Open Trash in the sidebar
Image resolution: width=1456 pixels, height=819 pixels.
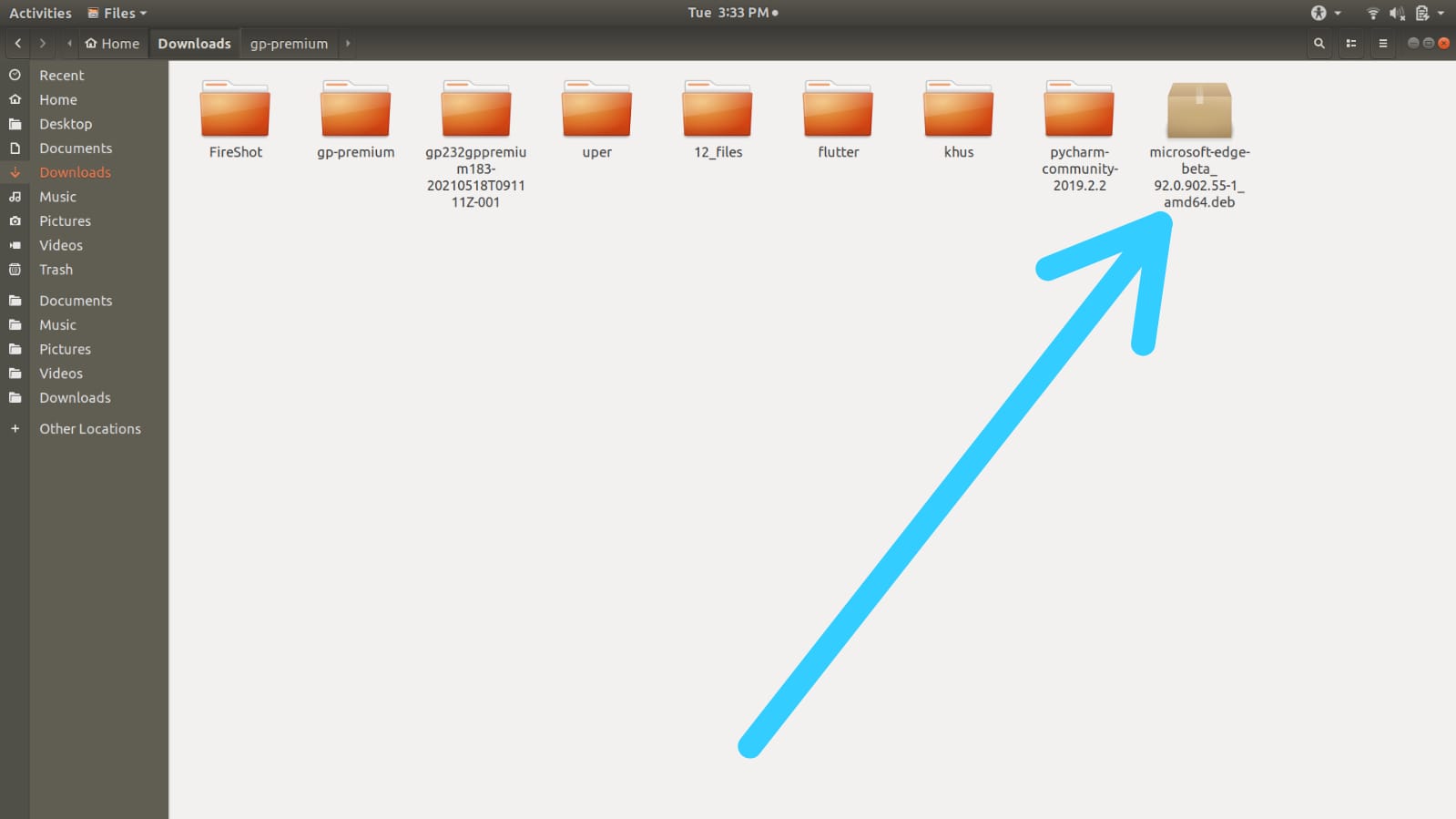coord(84,270)
